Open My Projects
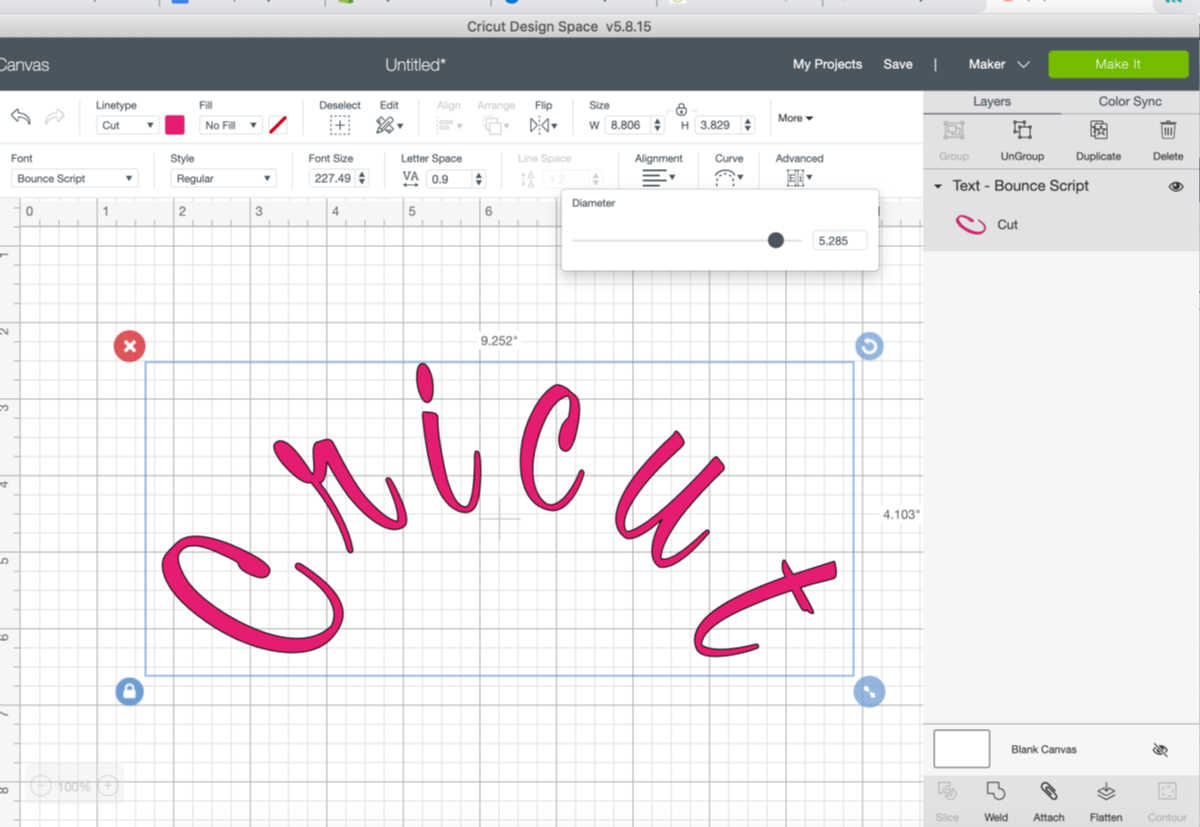The image size is (1200, 827). 827,63
